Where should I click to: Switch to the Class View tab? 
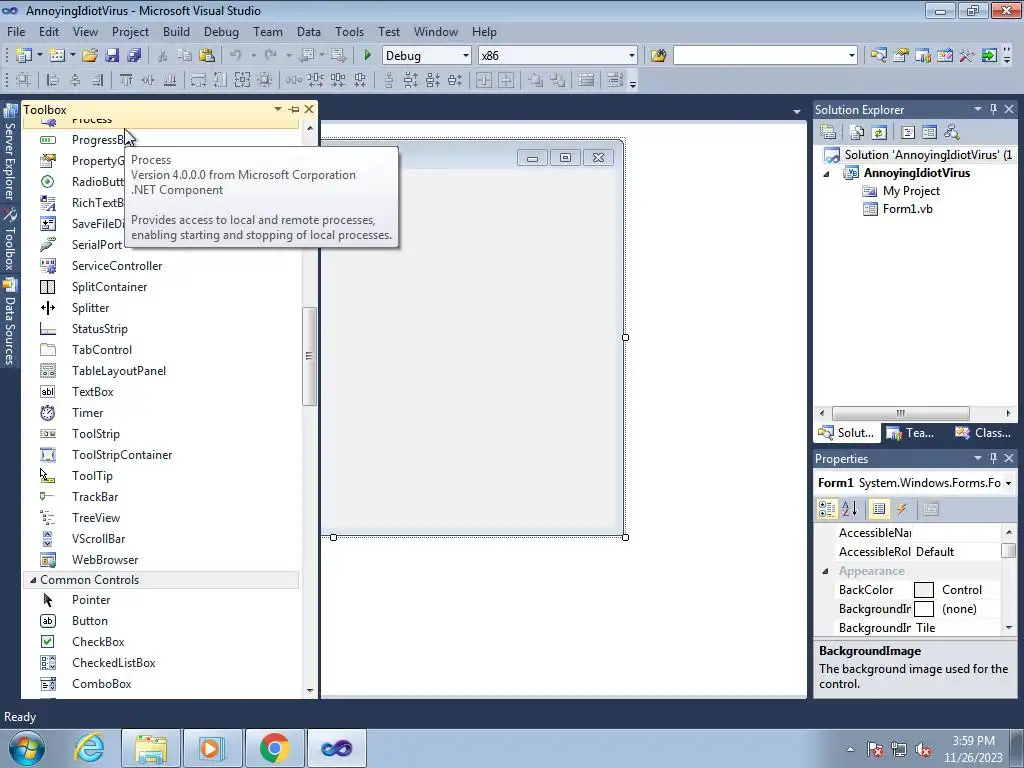[x=982, y=432]
